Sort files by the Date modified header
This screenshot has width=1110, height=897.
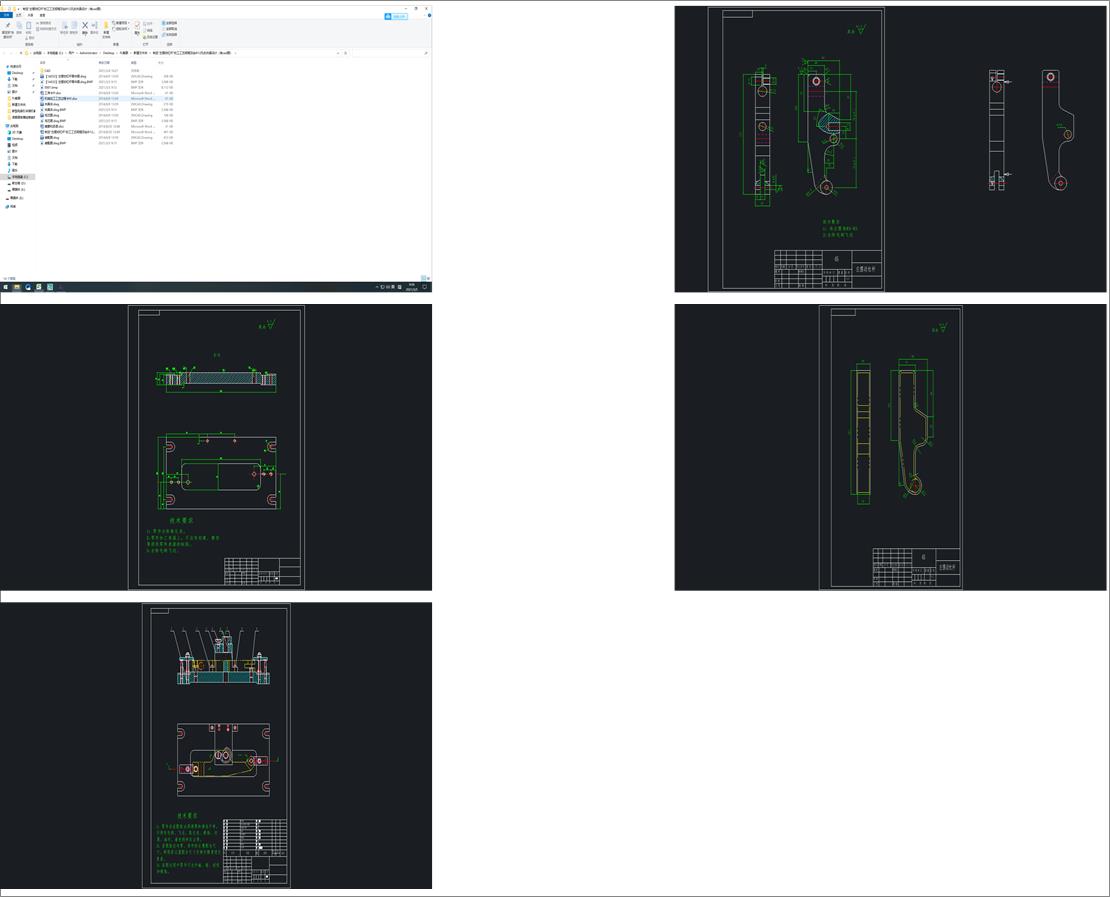point(104,62)
